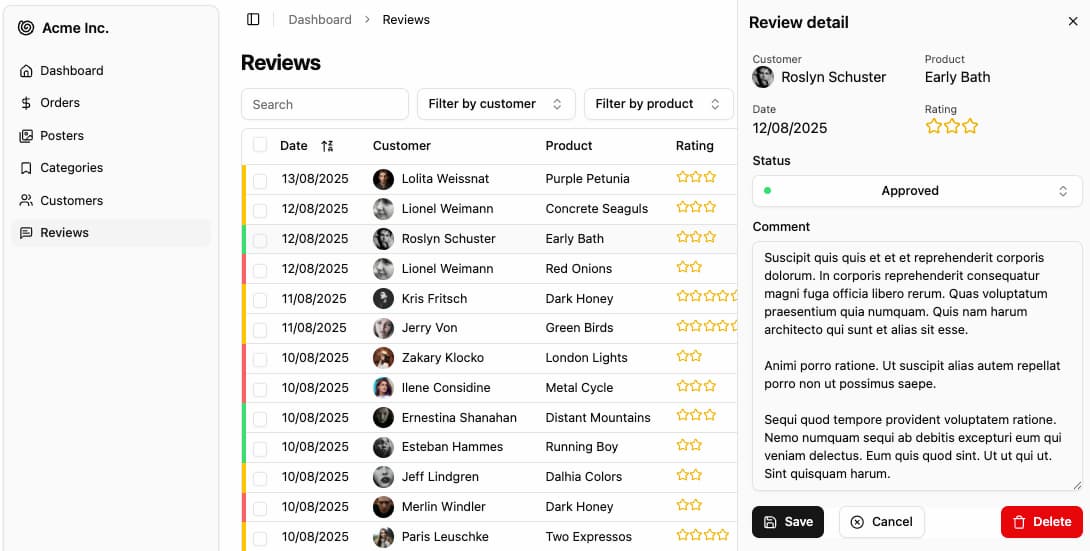Open the Filter by customer dropdown

496,104
